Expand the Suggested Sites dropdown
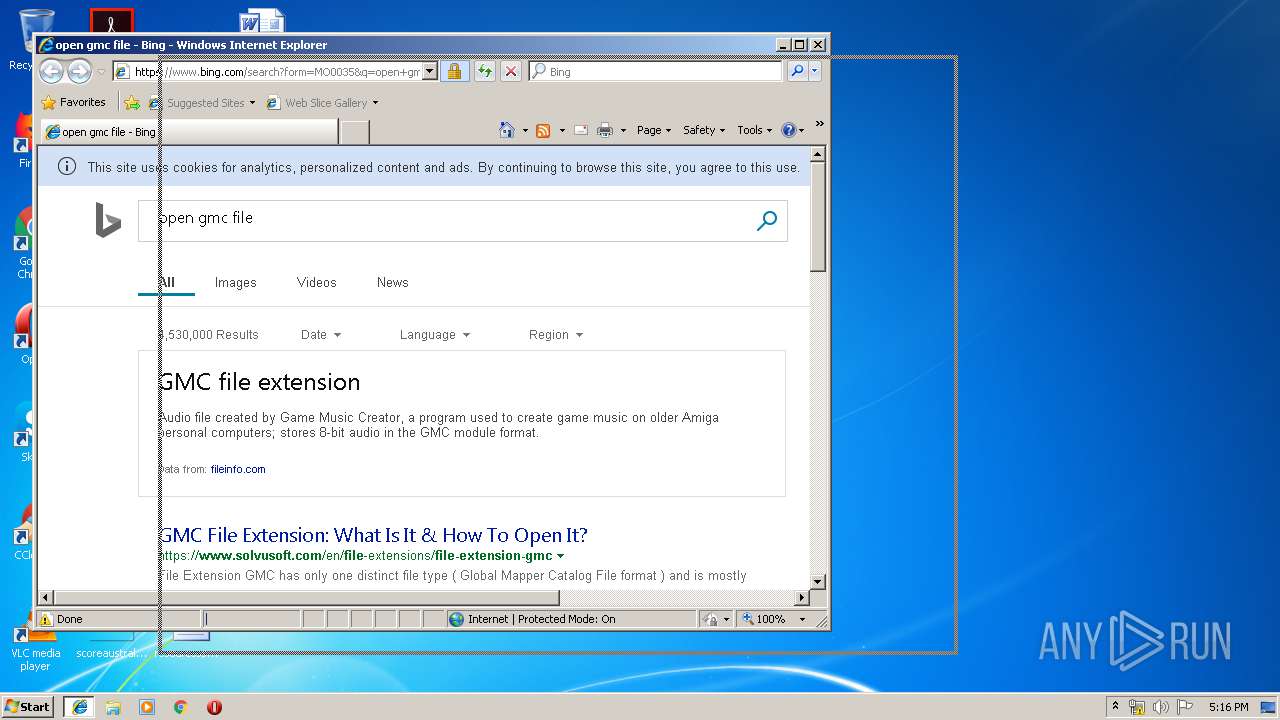The image size is (1280, 720). (x=252, y=103)
